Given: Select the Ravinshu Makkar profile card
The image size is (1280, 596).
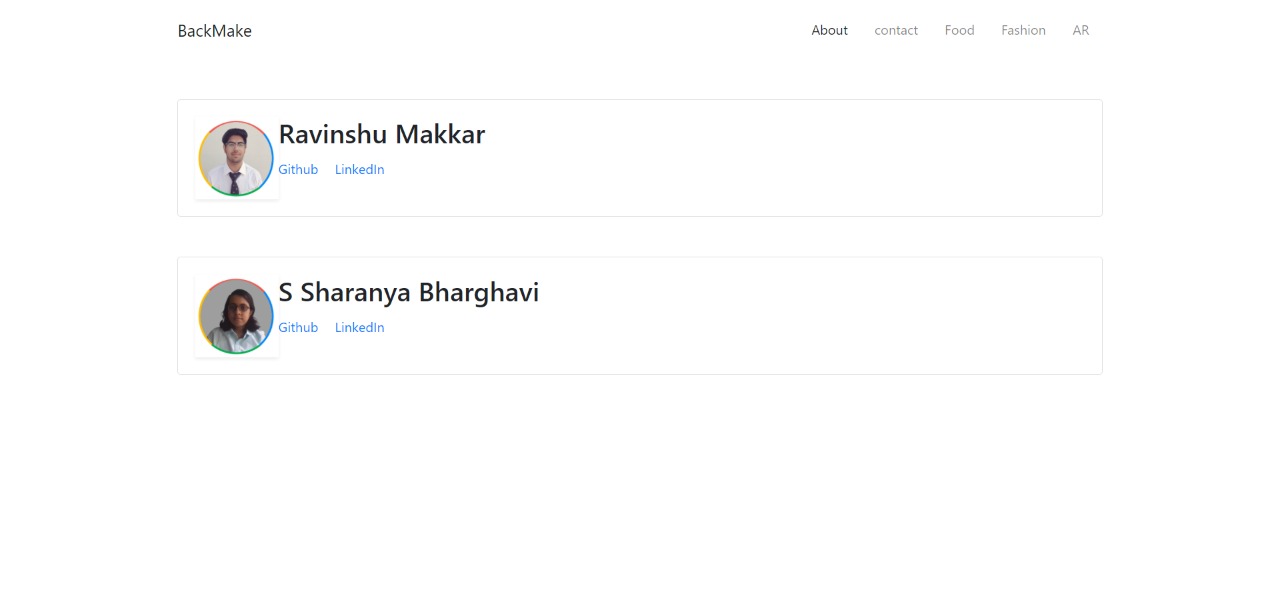Looking at the screenshot, I should (x=640, y=158).
